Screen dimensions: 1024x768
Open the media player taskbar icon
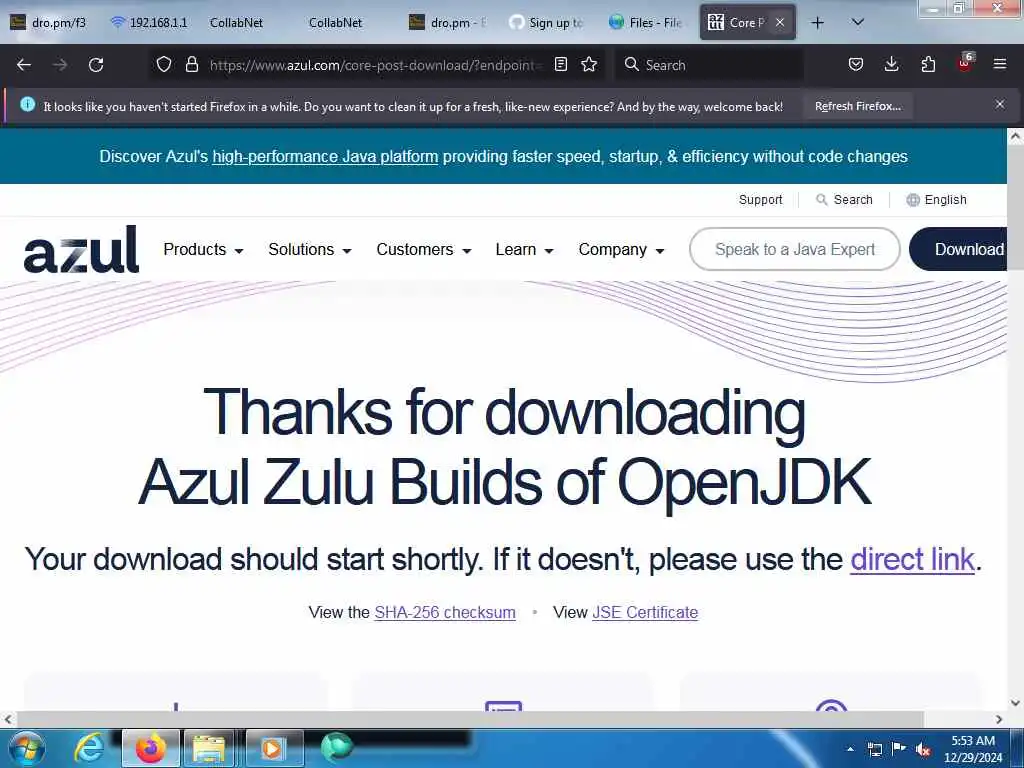[x=273, y=748]
